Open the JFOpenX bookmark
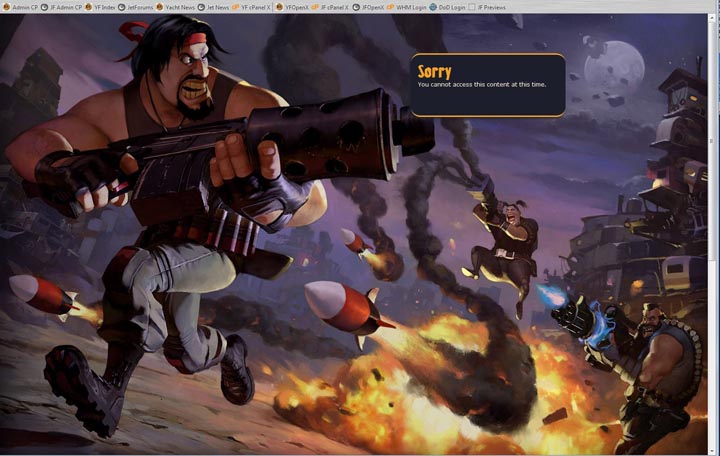Viewport: 720px width, 456px height. click(x=368, y=7)
